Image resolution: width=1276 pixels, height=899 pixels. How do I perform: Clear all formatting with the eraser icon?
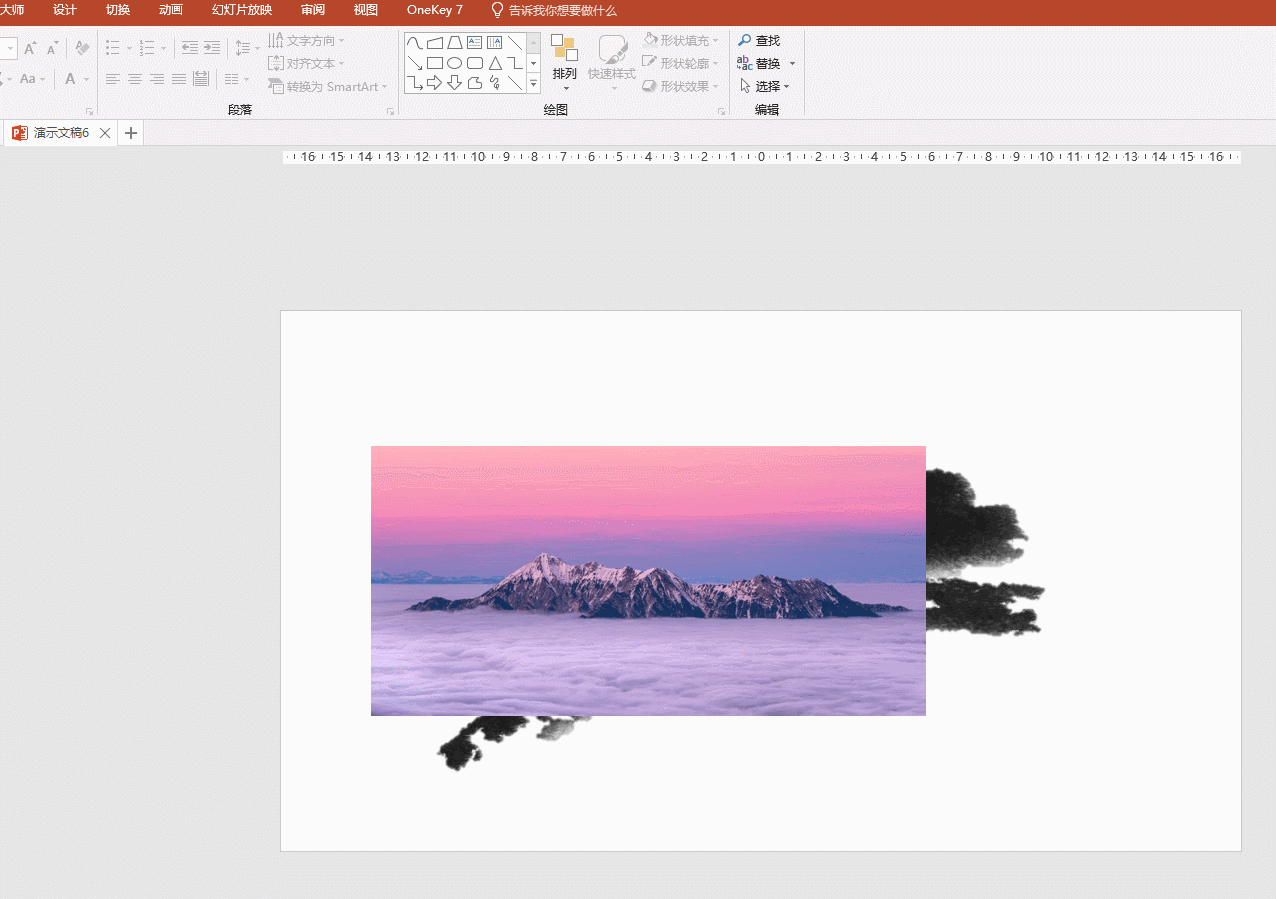(83, 48)
